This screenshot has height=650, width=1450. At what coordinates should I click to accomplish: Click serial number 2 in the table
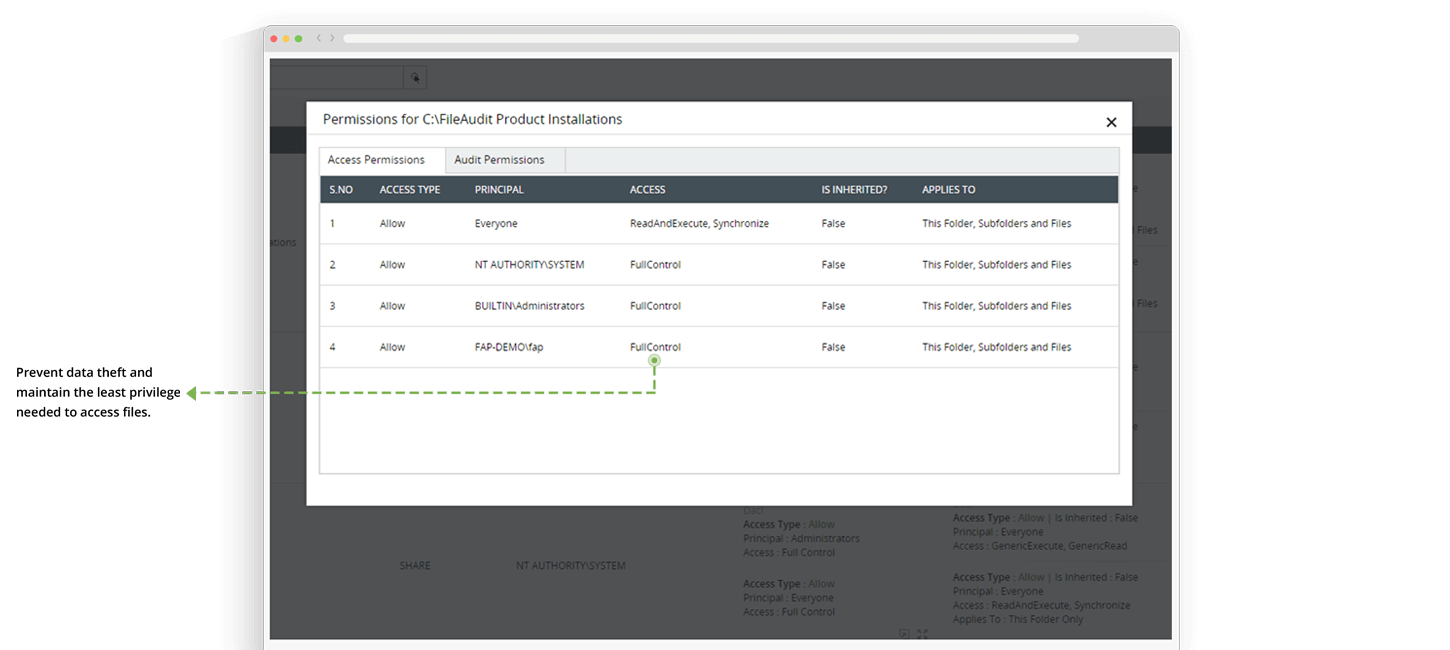click(333, 265)
